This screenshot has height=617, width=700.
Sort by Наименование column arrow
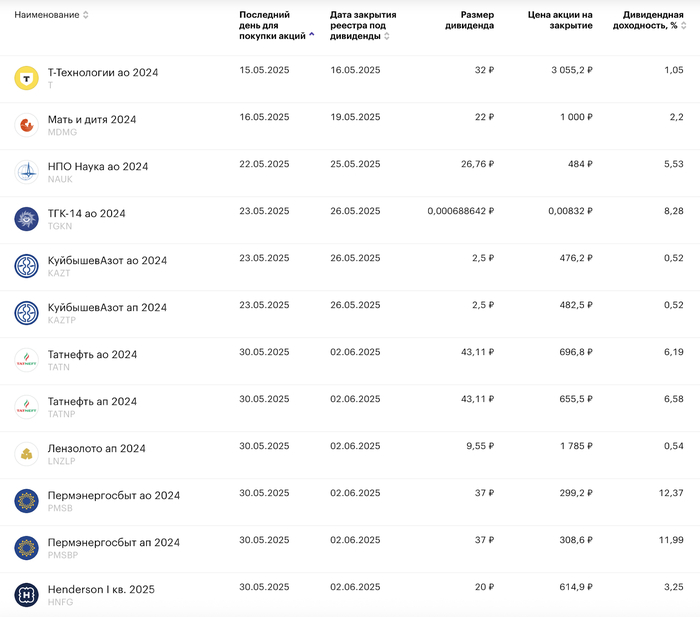86,15
